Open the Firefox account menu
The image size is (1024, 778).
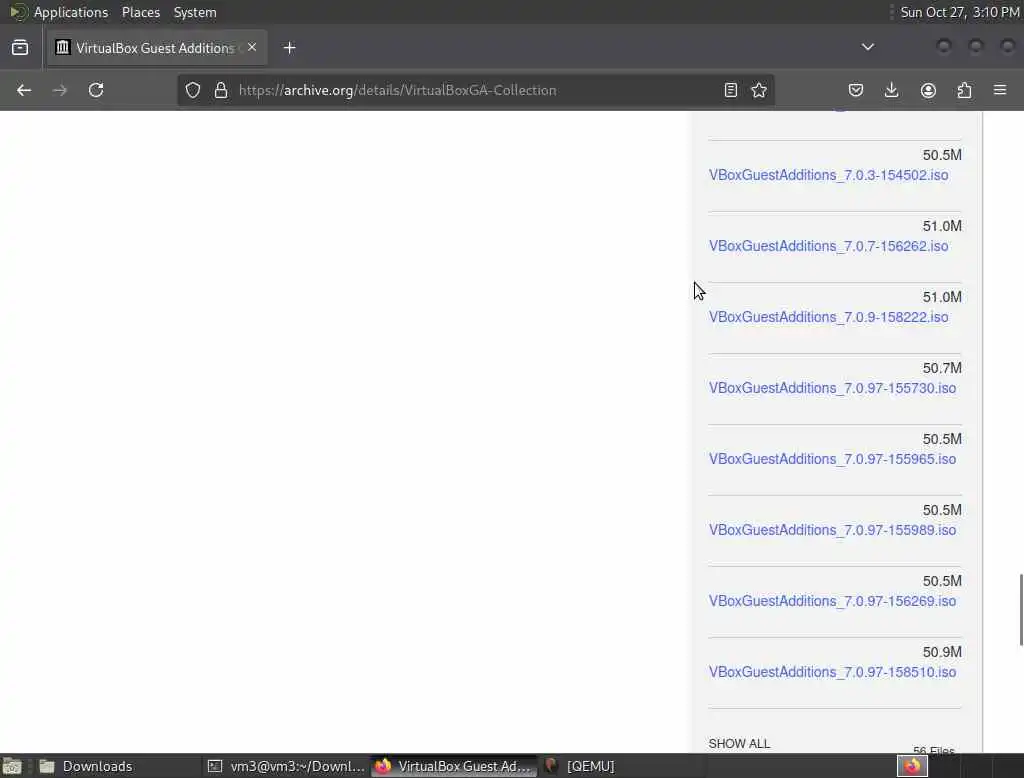[928, 90]
